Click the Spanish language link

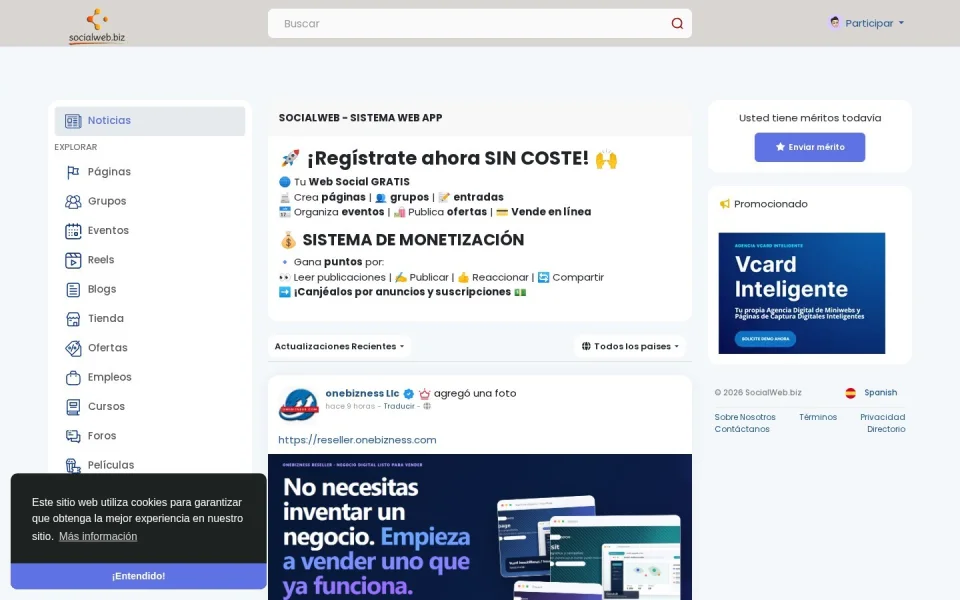(880, 393)
